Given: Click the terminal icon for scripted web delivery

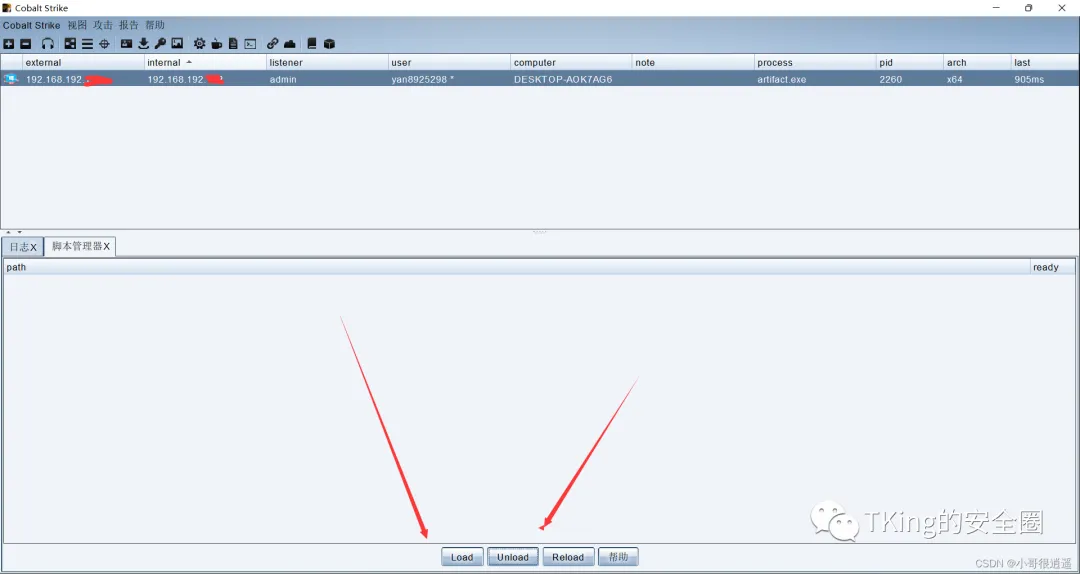Looking at the screenshot, I should click(251, 43).
